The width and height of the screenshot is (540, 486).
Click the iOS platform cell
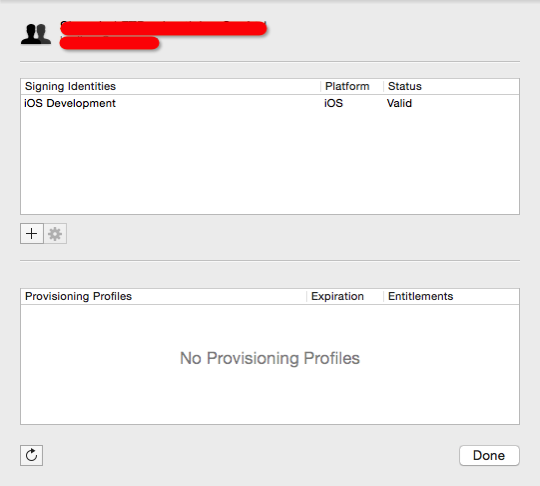point(333,103)
